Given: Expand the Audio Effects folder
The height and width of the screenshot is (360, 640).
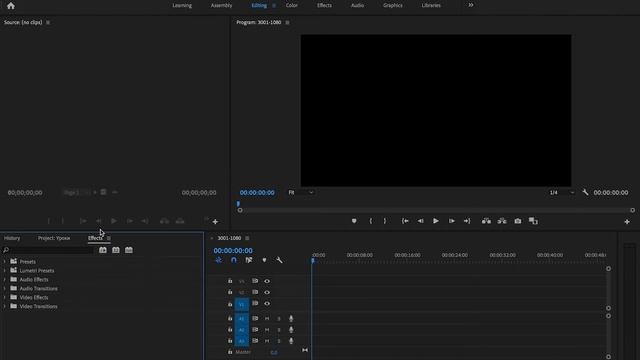Looking at the screenshot, I should pyautogui.click(x=4, y=280).
